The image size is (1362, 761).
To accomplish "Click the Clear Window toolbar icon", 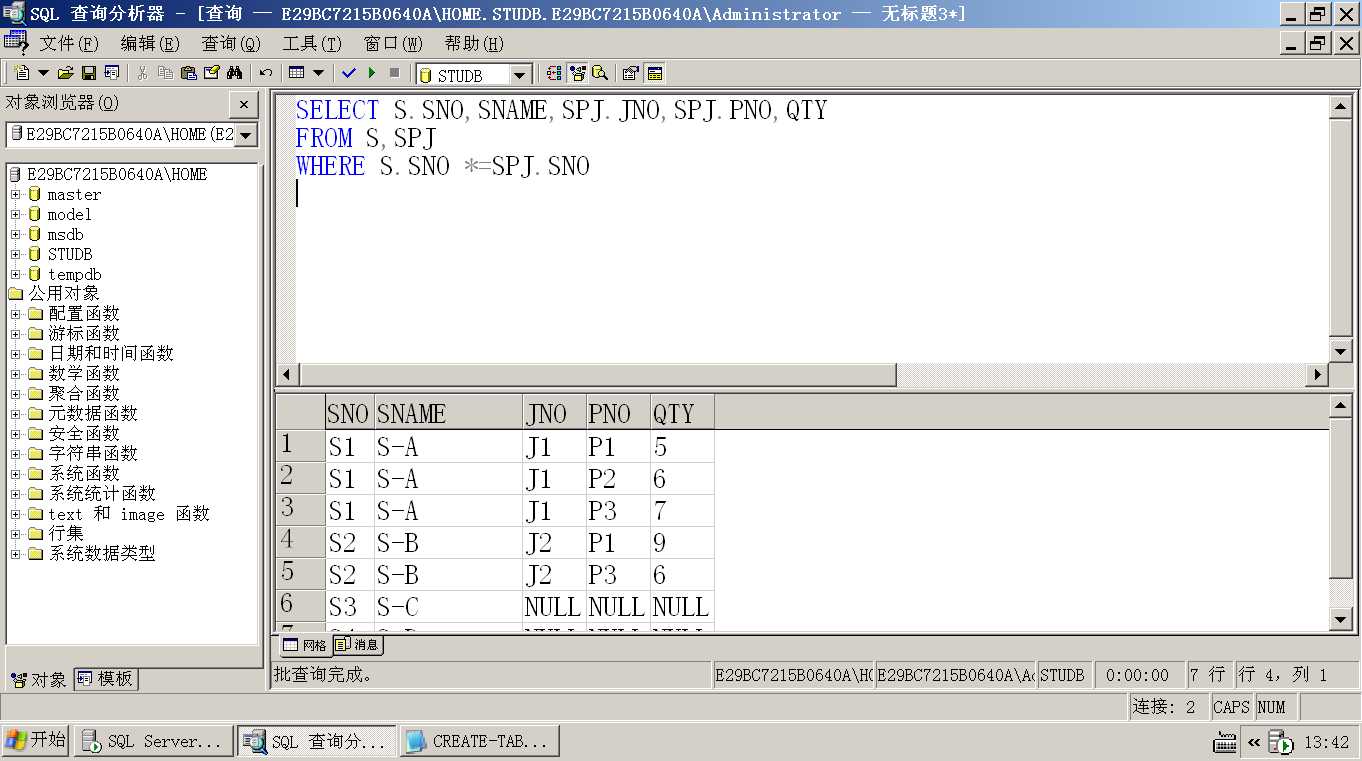I will [211, 73].
